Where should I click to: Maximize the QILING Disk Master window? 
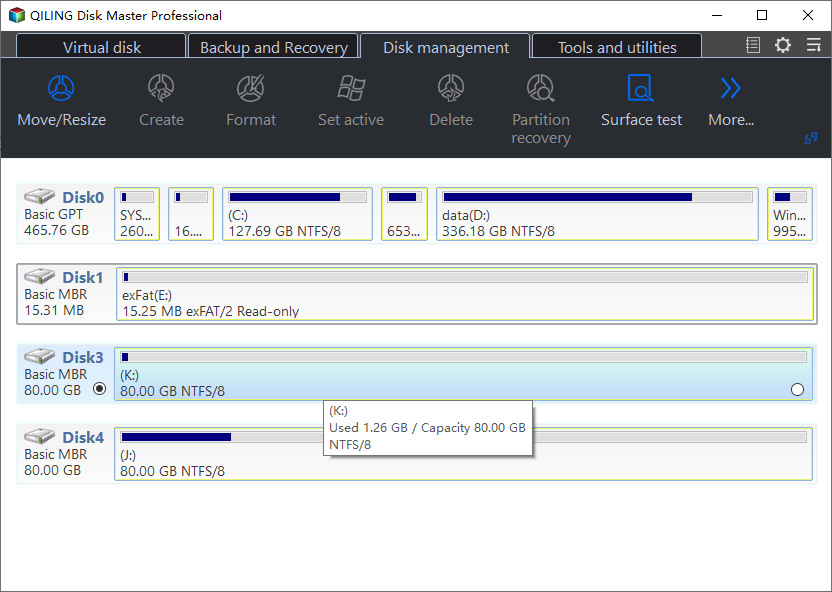(762, 15)
